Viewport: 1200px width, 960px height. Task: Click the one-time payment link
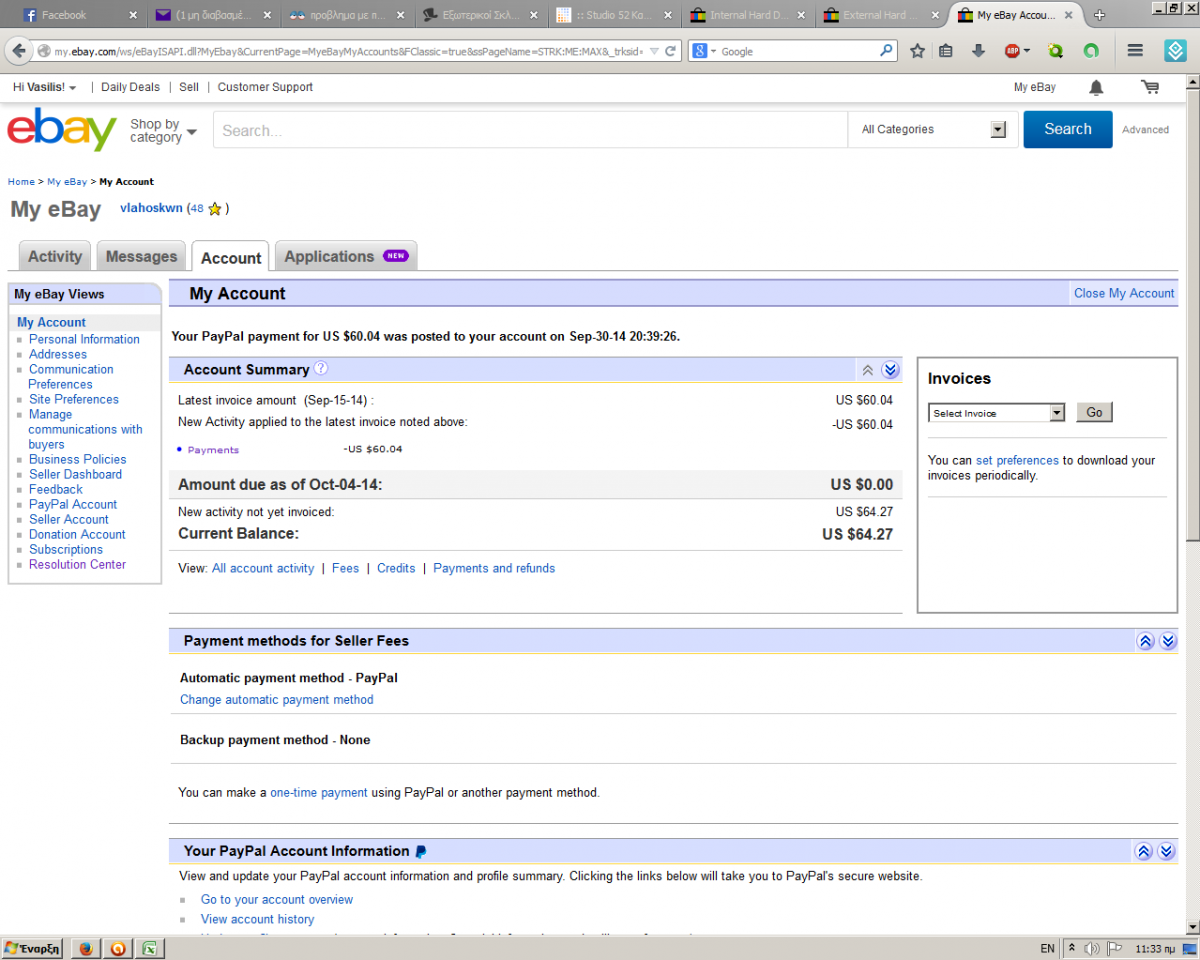[x=319, y=792]
